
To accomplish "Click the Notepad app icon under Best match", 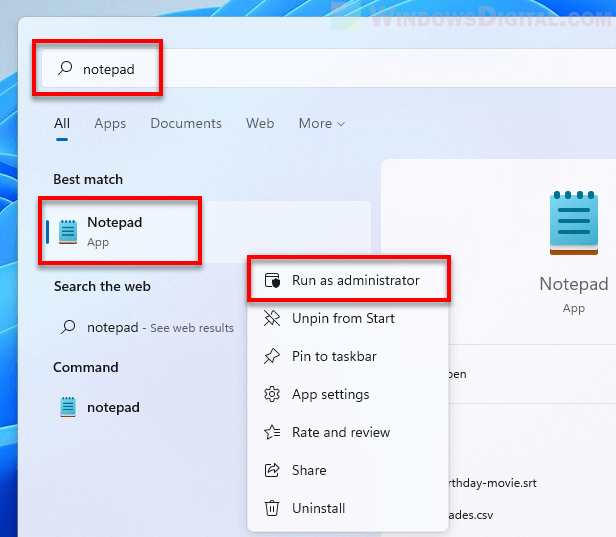I will [x=68, y=232].
